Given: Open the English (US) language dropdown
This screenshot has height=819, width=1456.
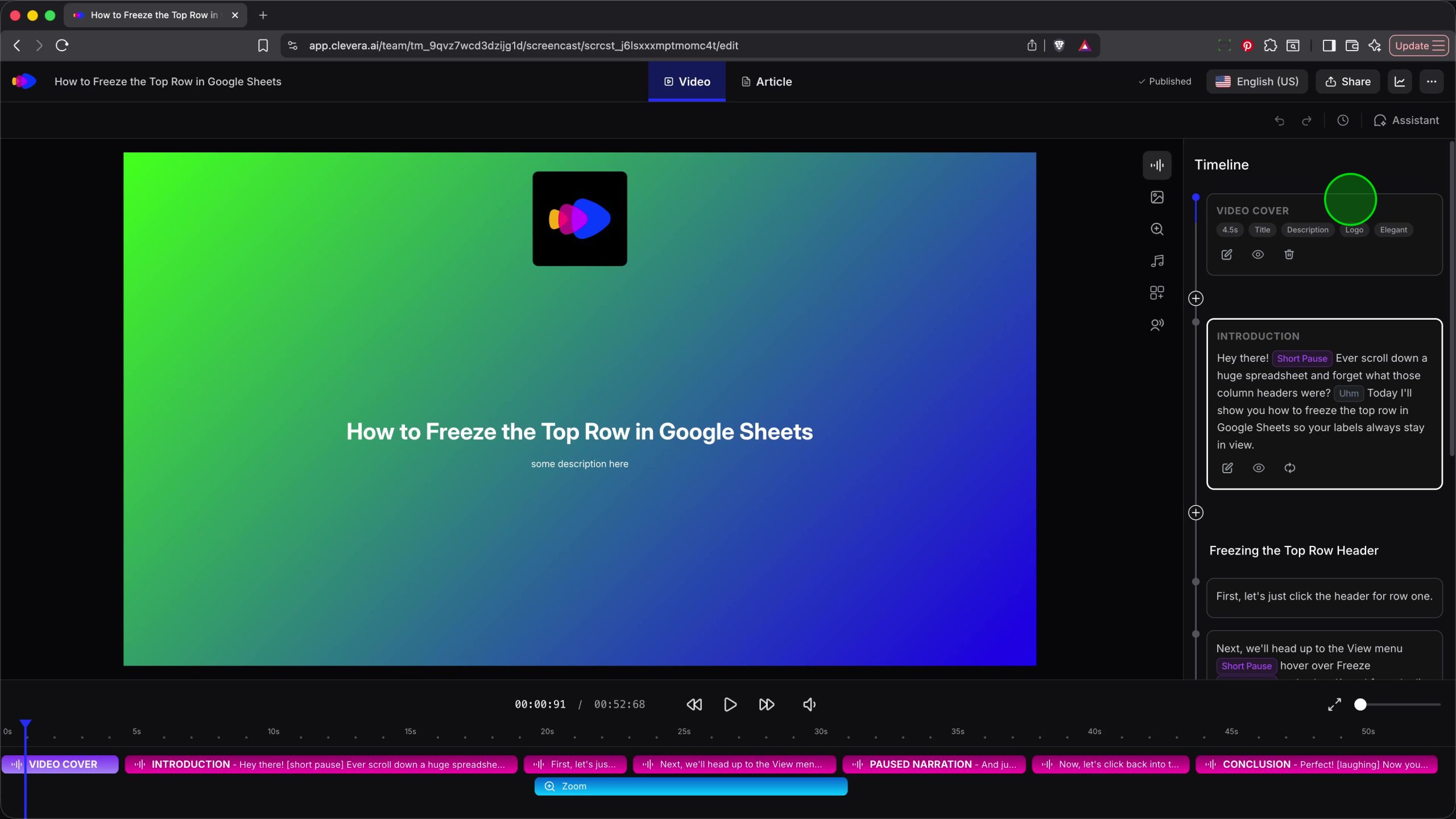Looking at the screenshot, I should pyautogui.click(x=1257, y=82).
